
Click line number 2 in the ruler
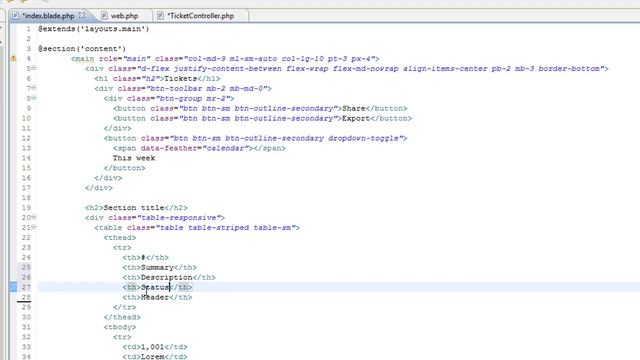coord(29,39)
